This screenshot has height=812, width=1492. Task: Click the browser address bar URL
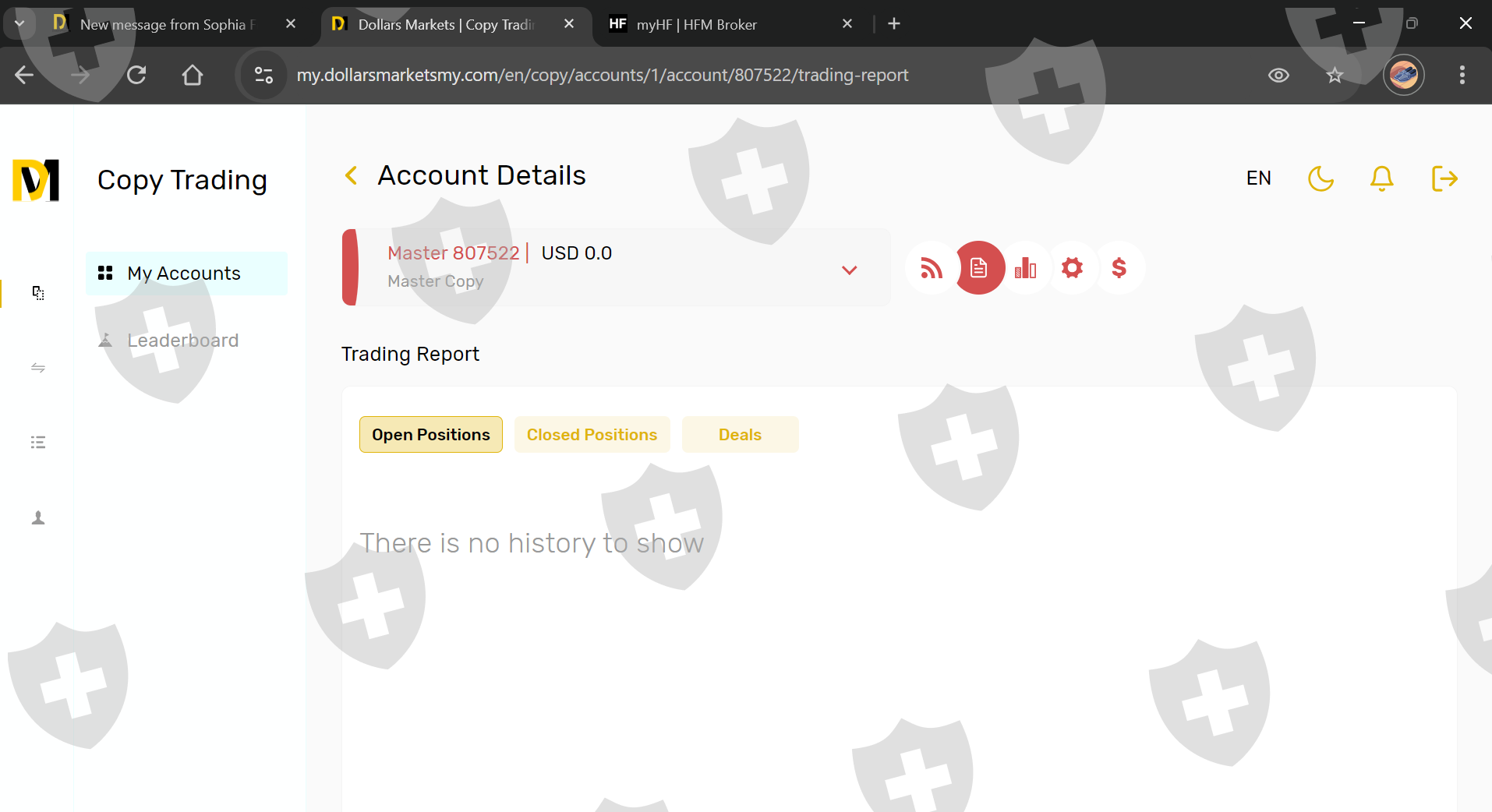click(x=602, y=76)
